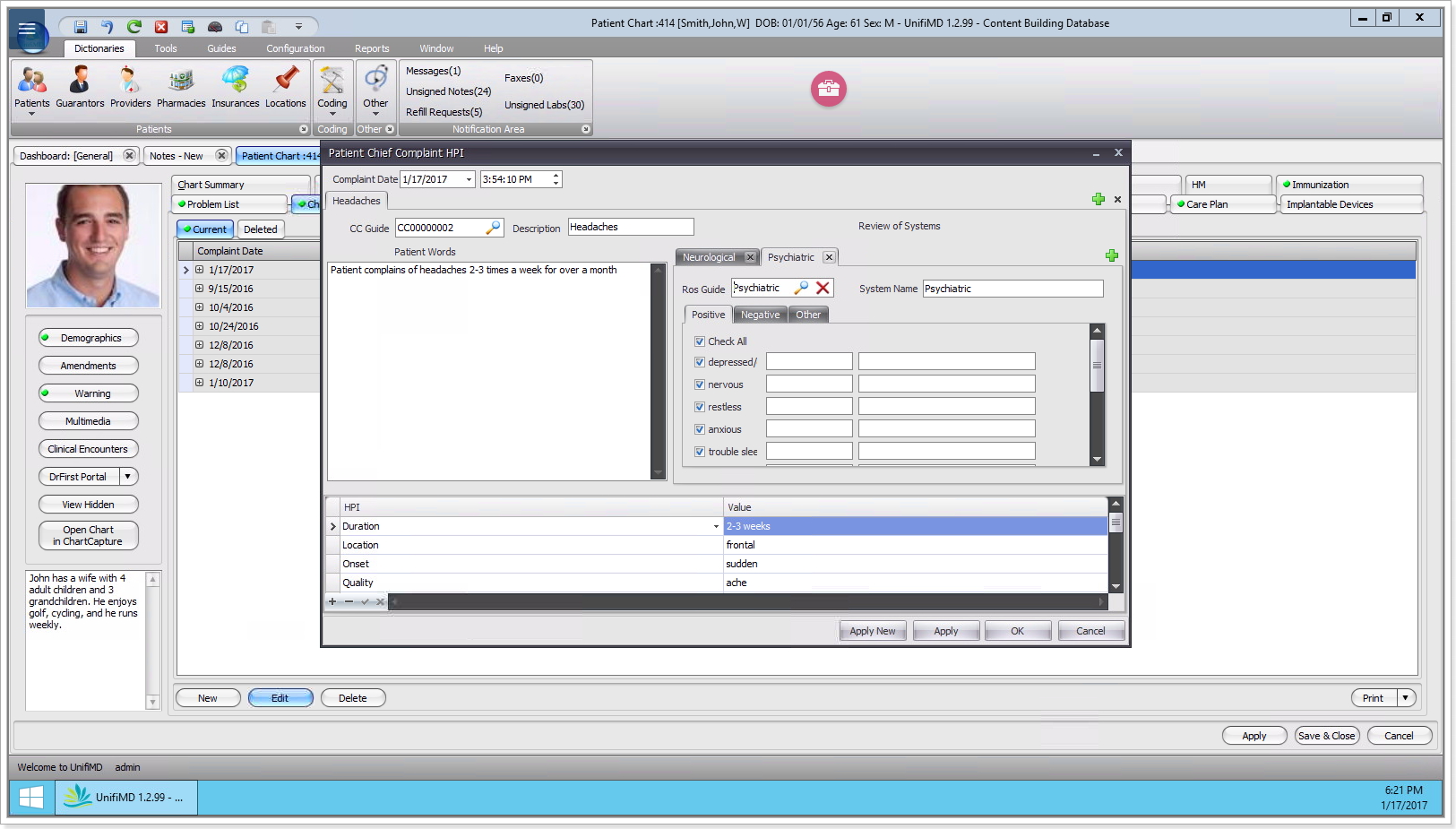This screenshot has width=1456, height=829.
Task: Click the Apply New button
Action: [873, 631]
